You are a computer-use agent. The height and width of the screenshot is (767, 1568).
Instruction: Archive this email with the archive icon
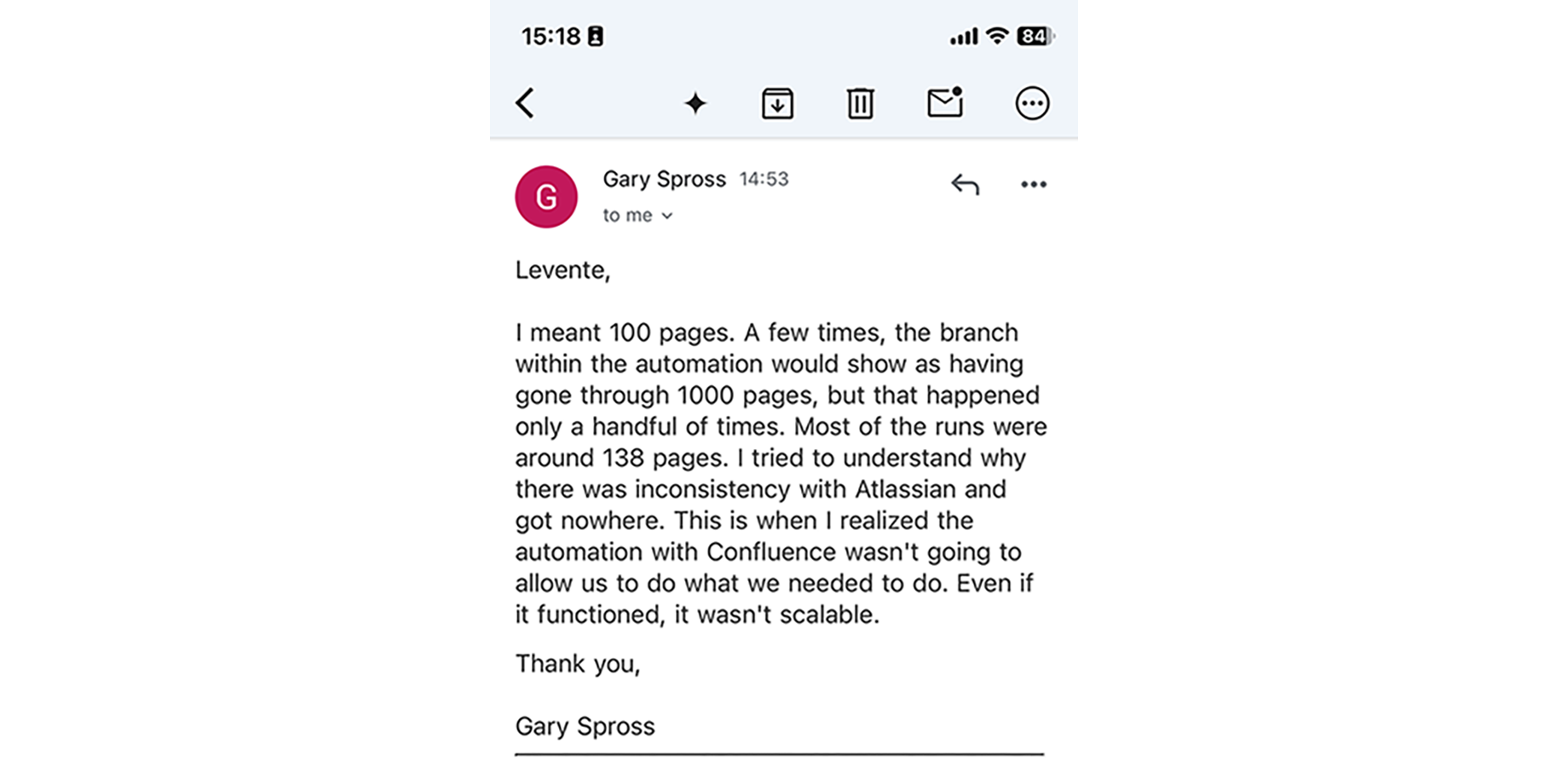(777, 103)
